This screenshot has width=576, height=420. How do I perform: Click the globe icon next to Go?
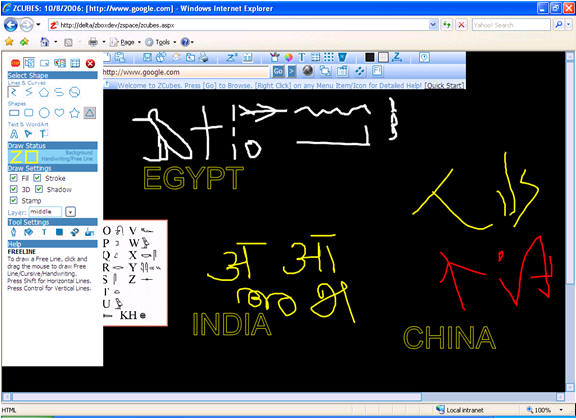click(307, 70)
